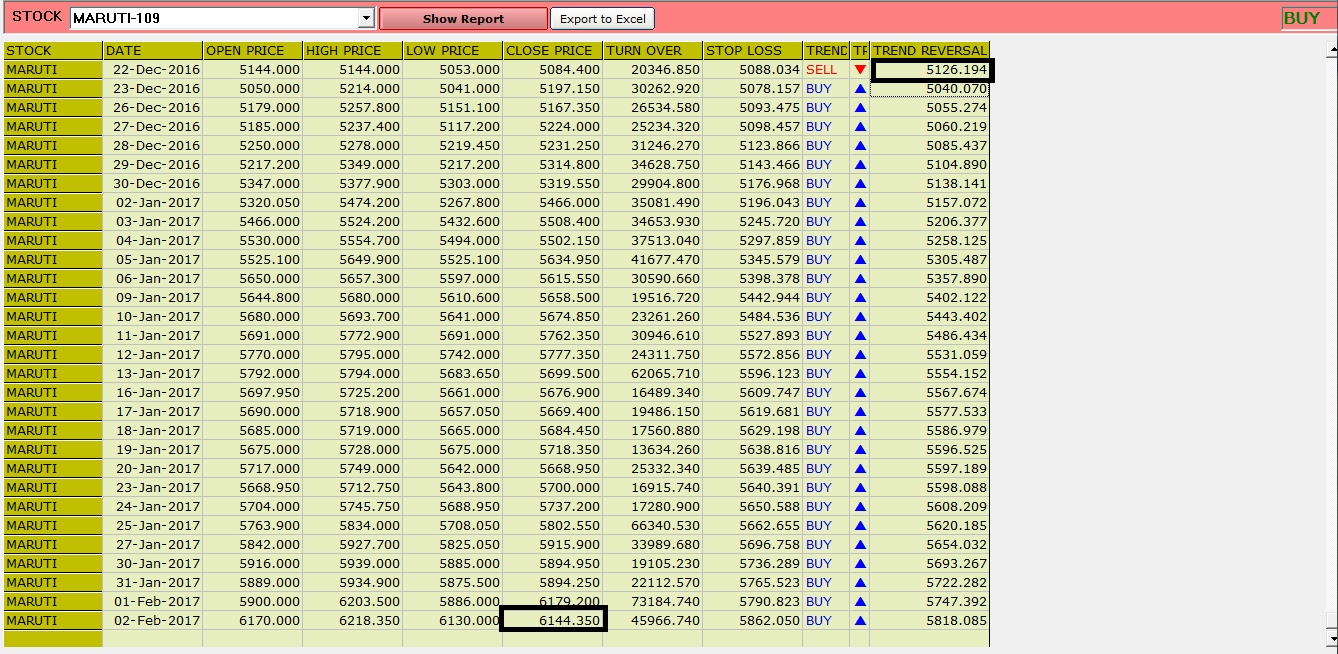Click the TREND column header
The height and width of the screenshot is (654, 1338).
827,51
